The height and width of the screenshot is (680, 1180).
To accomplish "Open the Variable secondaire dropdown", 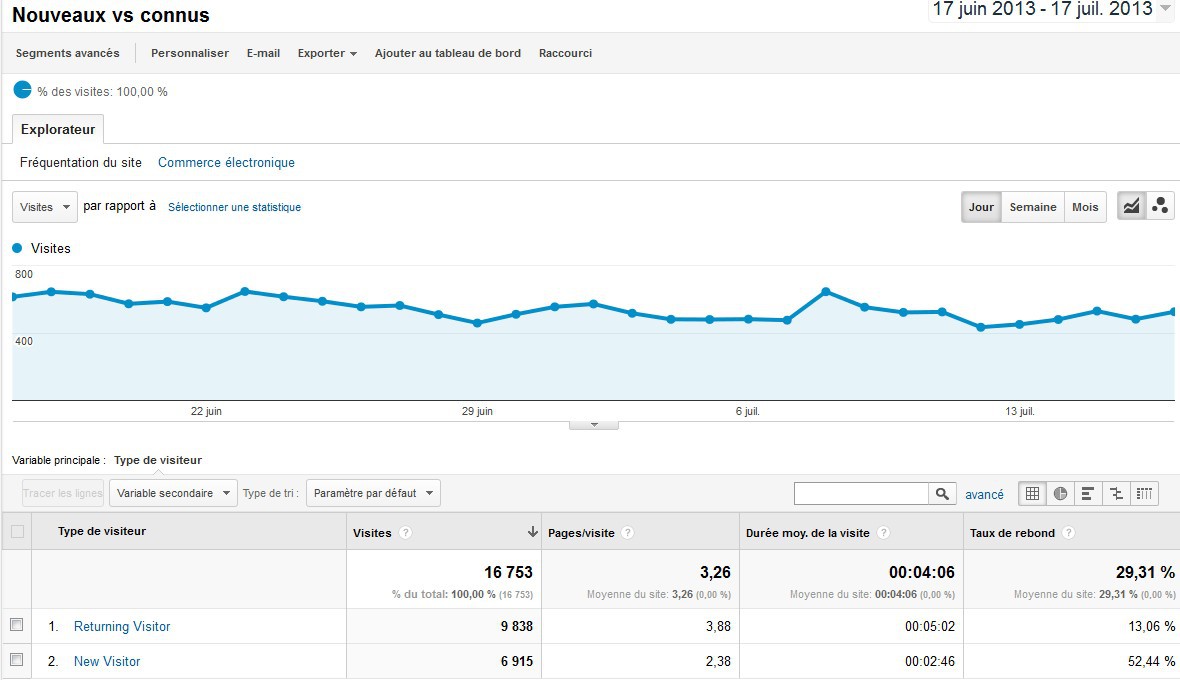I will 173,493.
